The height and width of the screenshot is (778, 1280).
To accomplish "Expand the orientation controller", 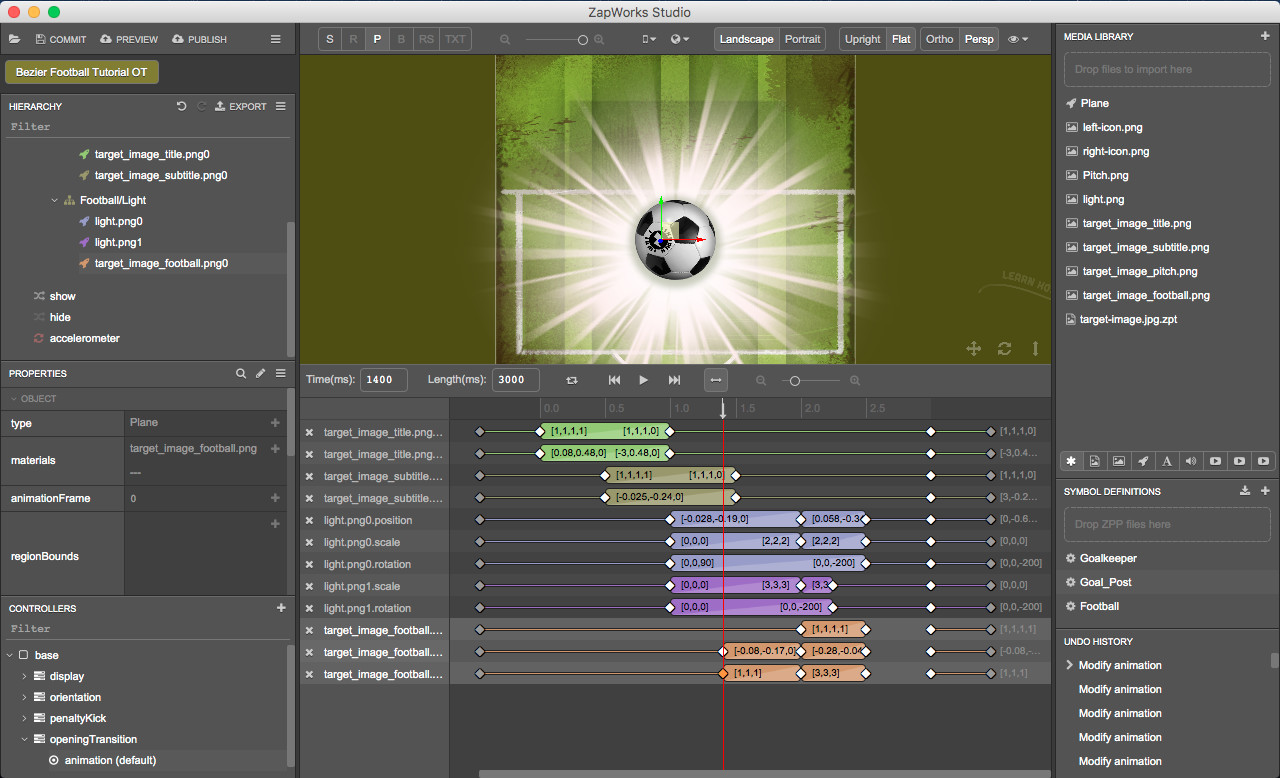I will [x=24, y=697].
